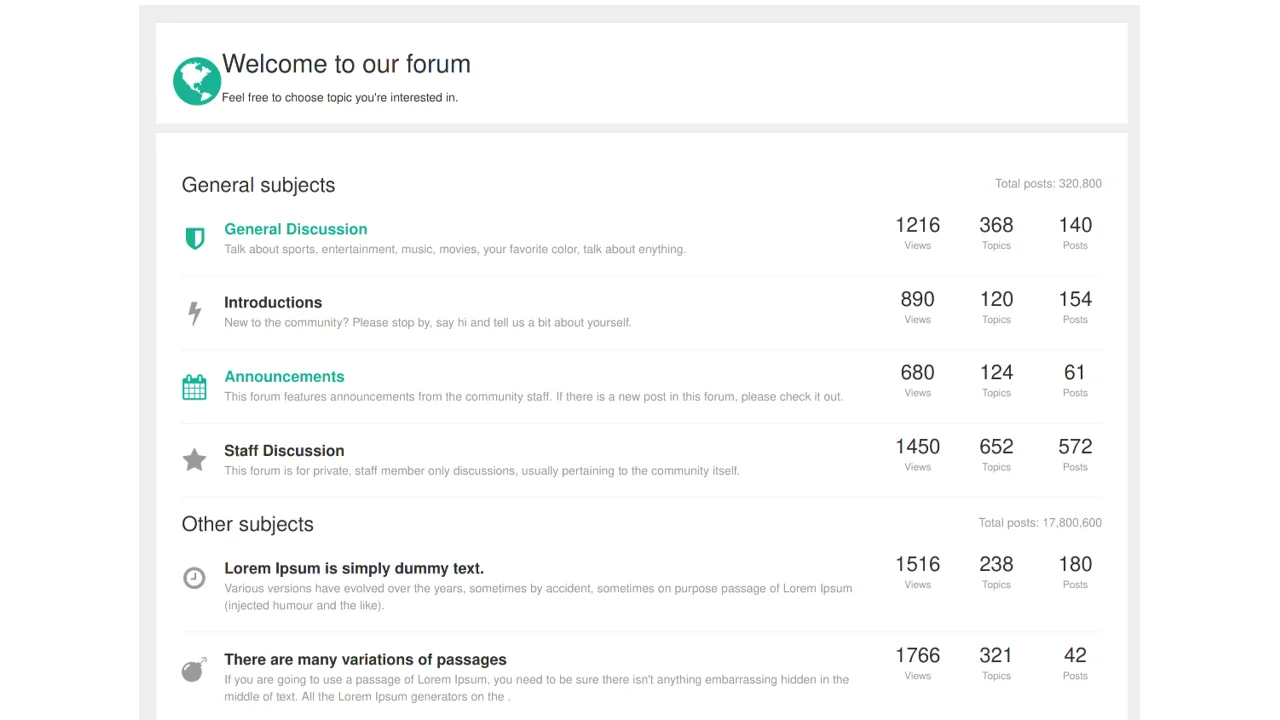1280x720 pixels.
Task: Open the General Discussion forum
Action: coord(296,229)
